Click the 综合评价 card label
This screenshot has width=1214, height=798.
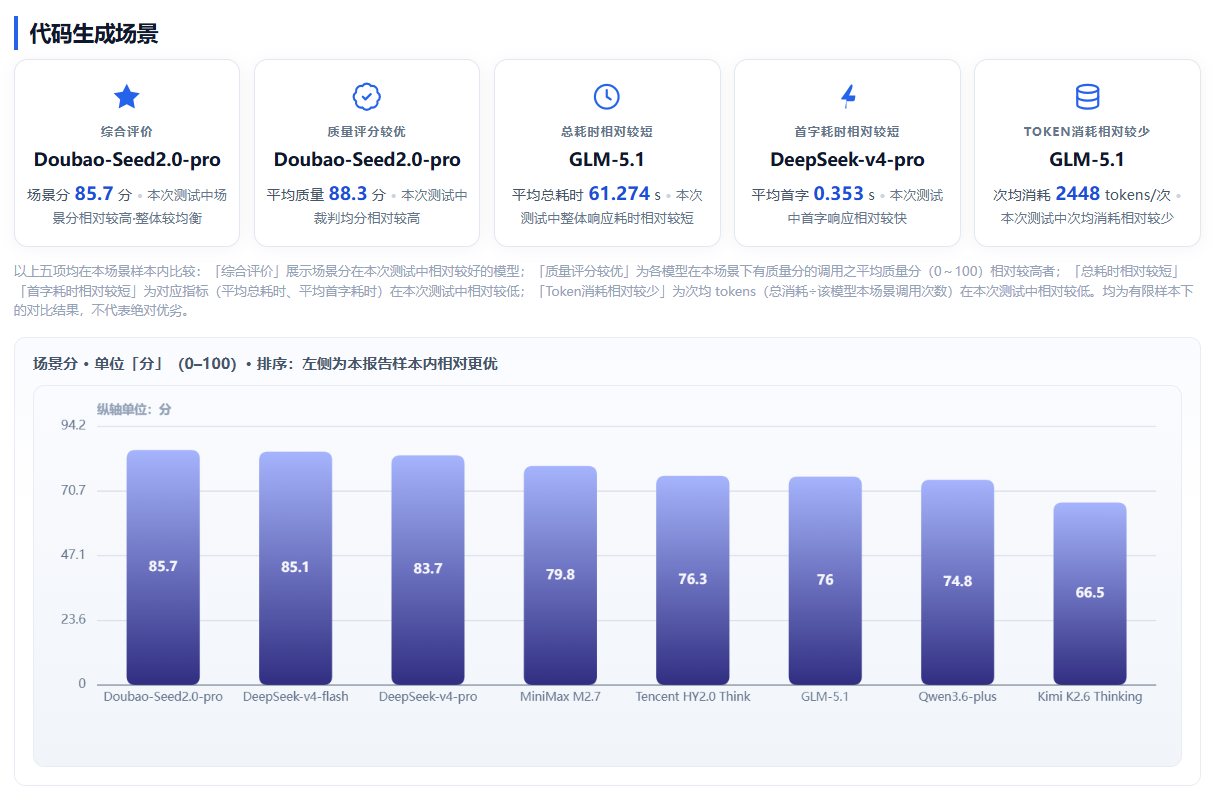127,132
